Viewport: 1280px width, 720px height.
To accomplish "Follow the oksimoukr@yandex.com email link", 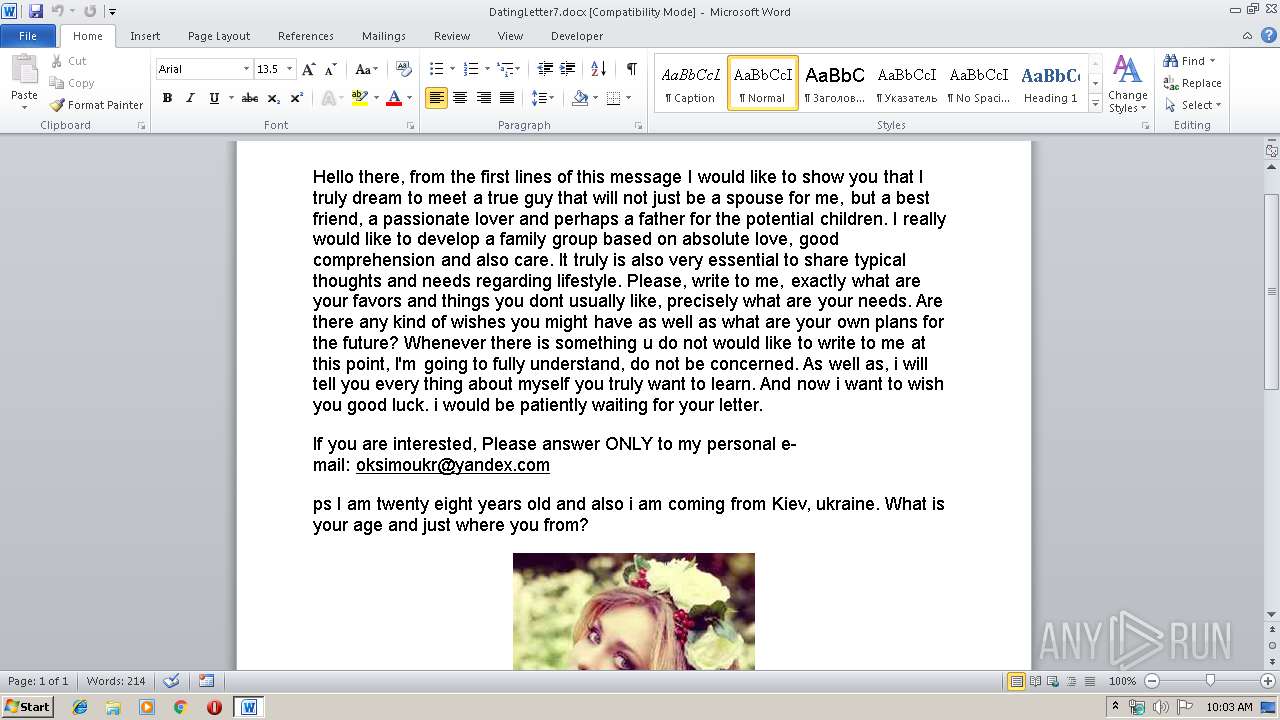I will [453, 465].
